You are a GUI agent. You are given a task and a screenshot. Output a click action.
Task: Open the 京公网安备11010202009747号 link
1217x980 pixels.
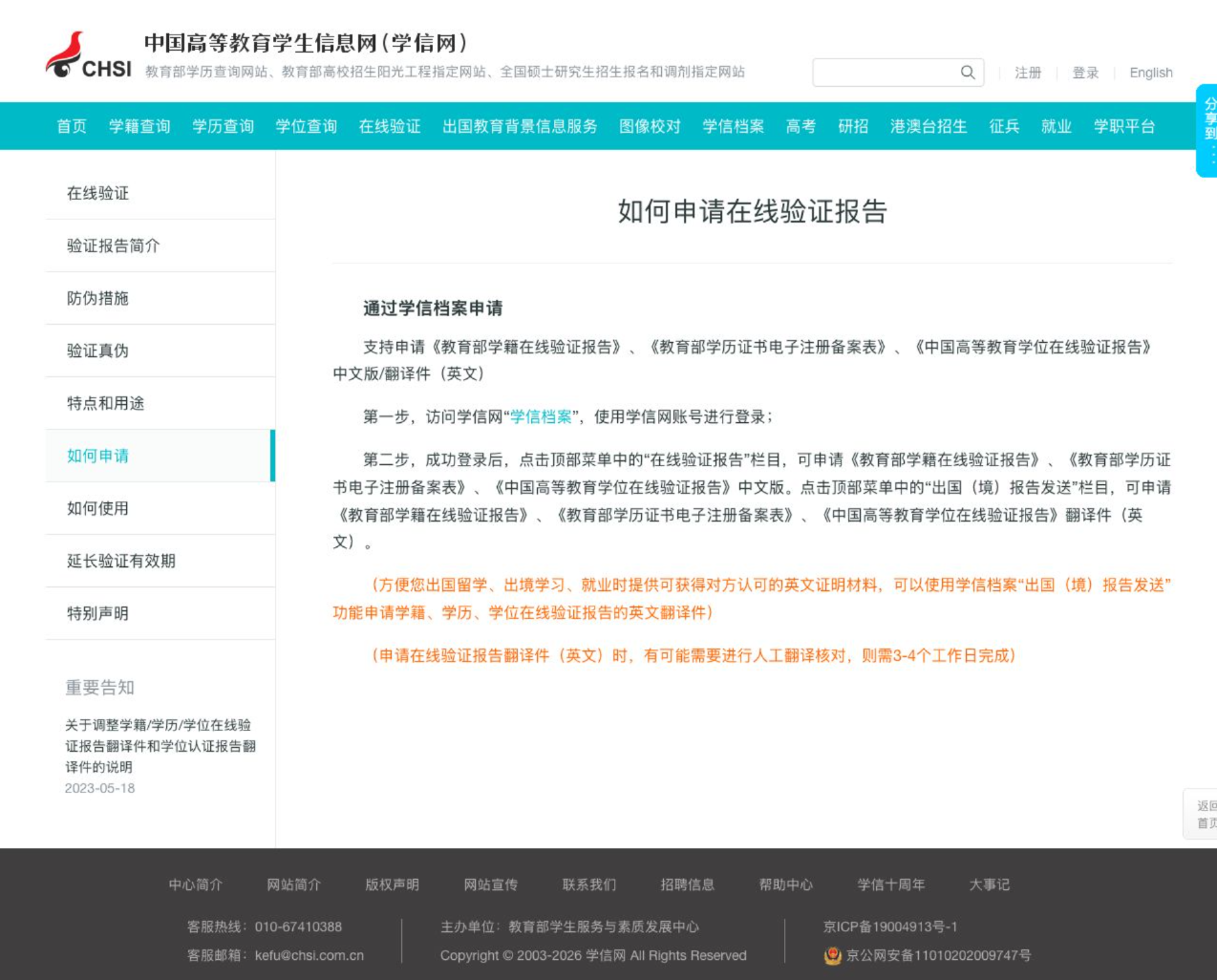pos(938,955)
